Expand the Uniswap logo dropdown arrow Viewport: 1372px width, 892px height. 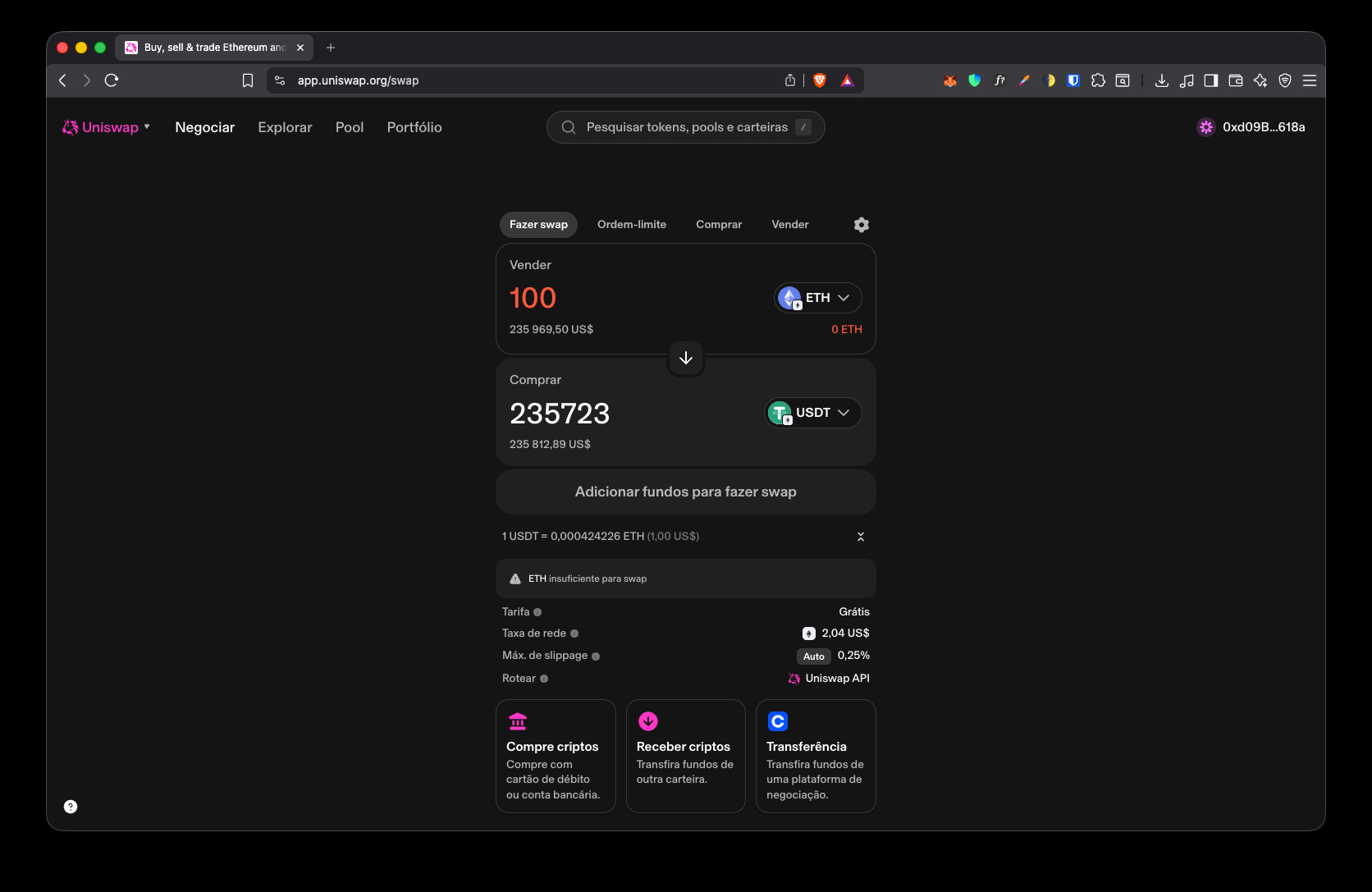(x=147, y=126)
